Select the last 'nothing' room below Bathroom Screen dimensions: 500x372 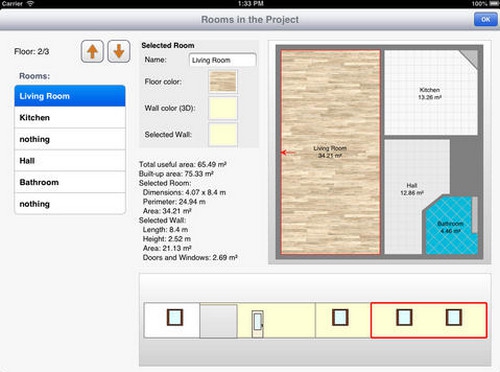point(70,204)
